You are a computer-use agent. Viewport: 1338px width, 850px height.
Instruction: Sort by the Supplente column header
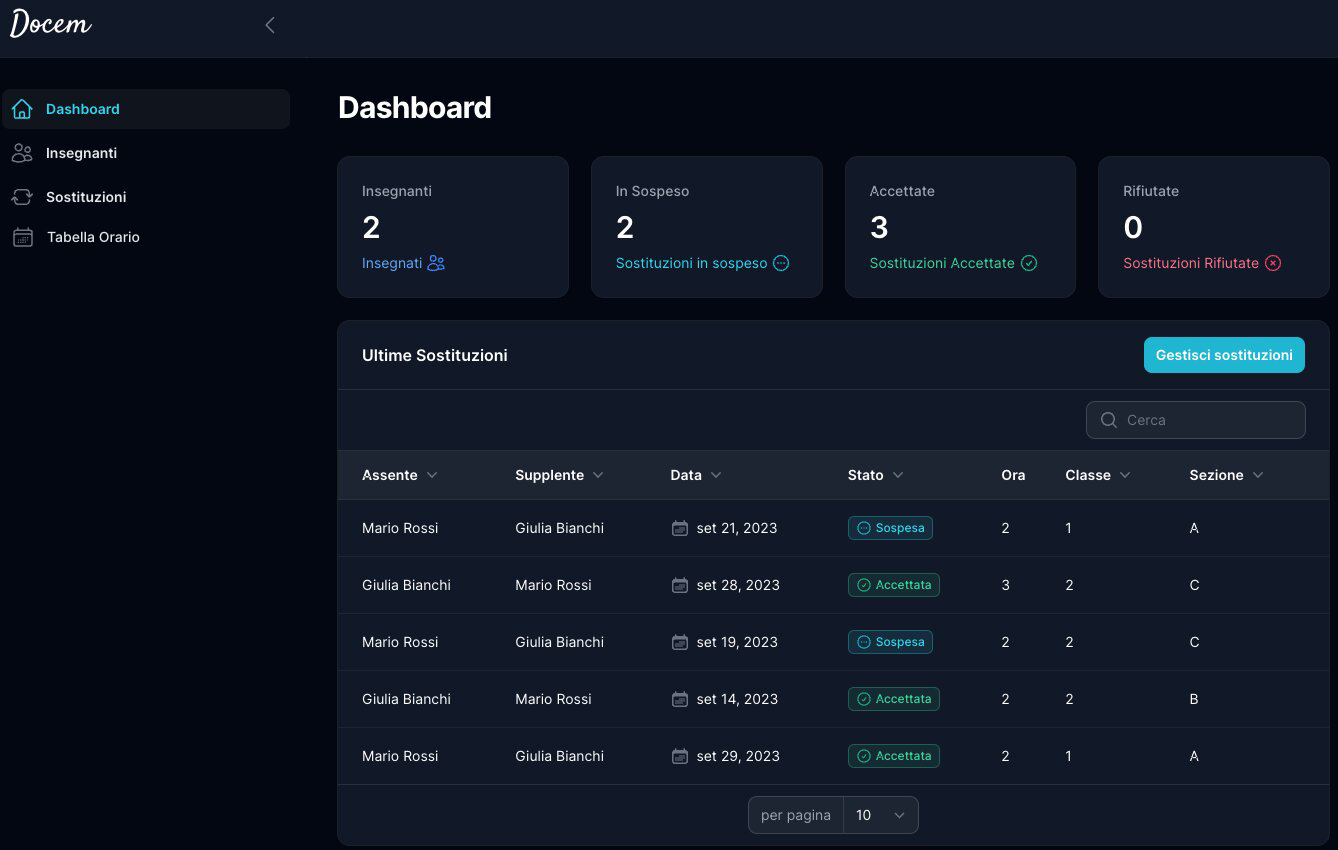pyautogui.click(x=559, y=475)
